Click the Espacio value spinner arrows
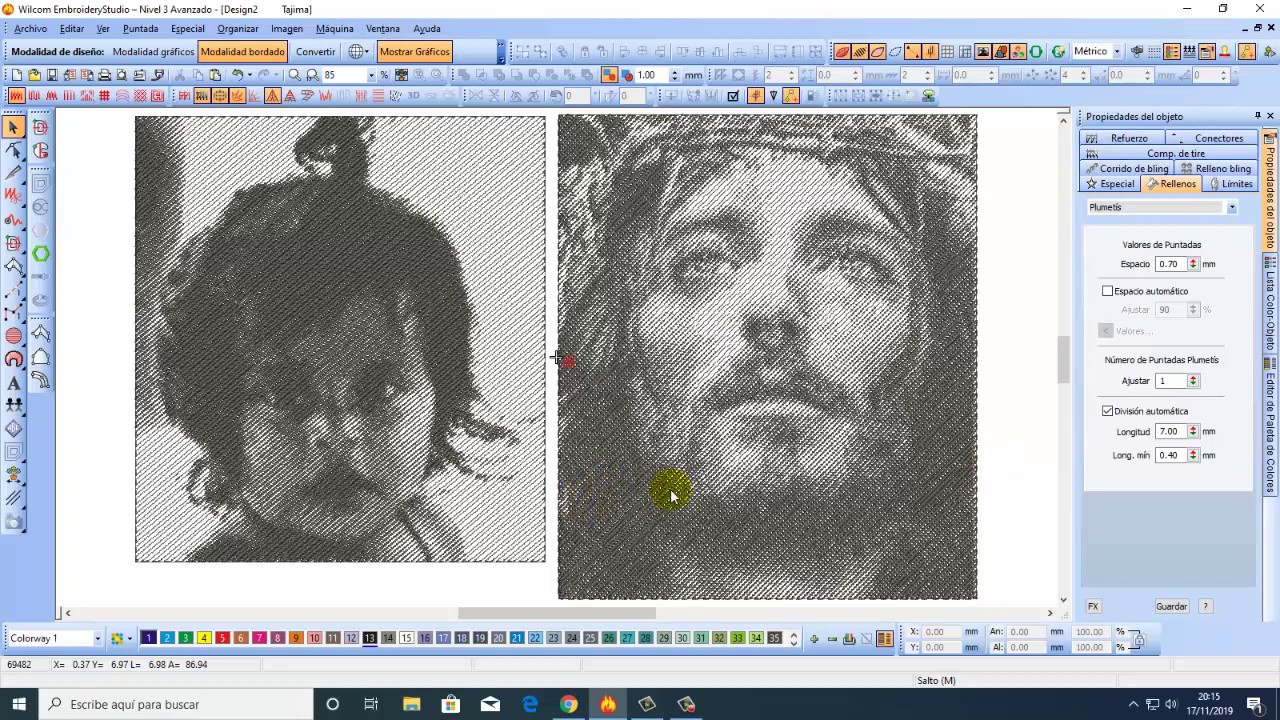The image size is (1280, 720). [x=1192, y=264]
